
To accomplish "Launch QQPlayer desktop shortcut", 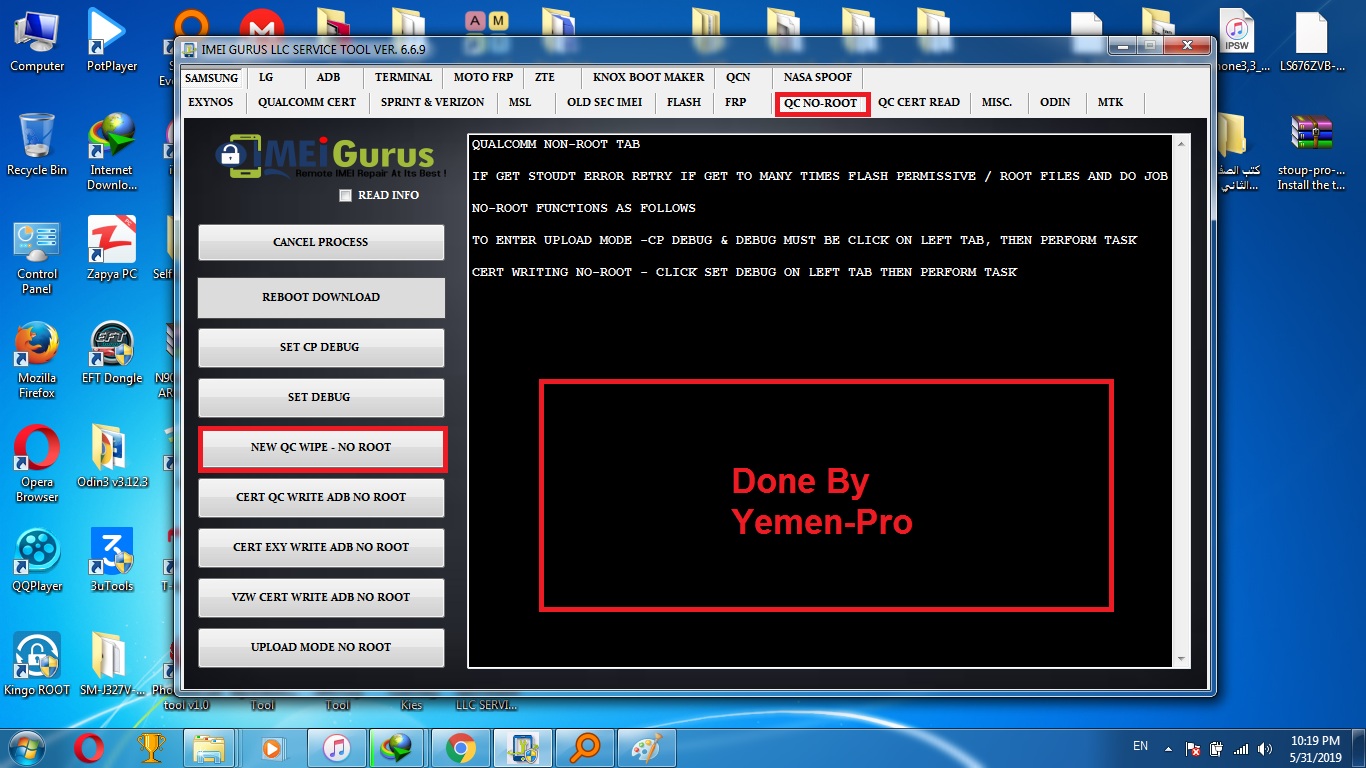I will (37, 562).
